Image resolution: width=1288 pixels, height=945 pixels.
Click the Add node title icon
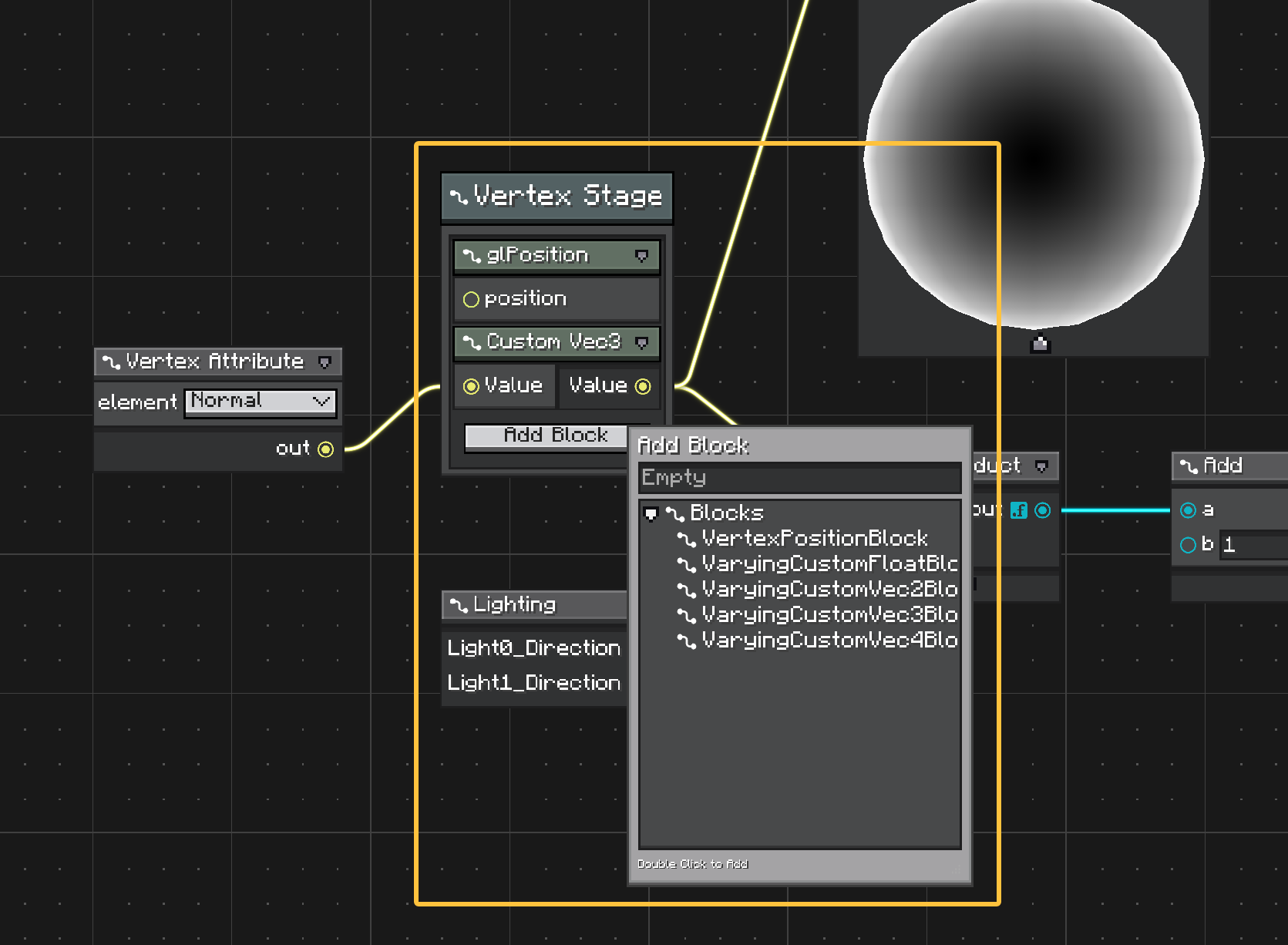pos(1189,466)
